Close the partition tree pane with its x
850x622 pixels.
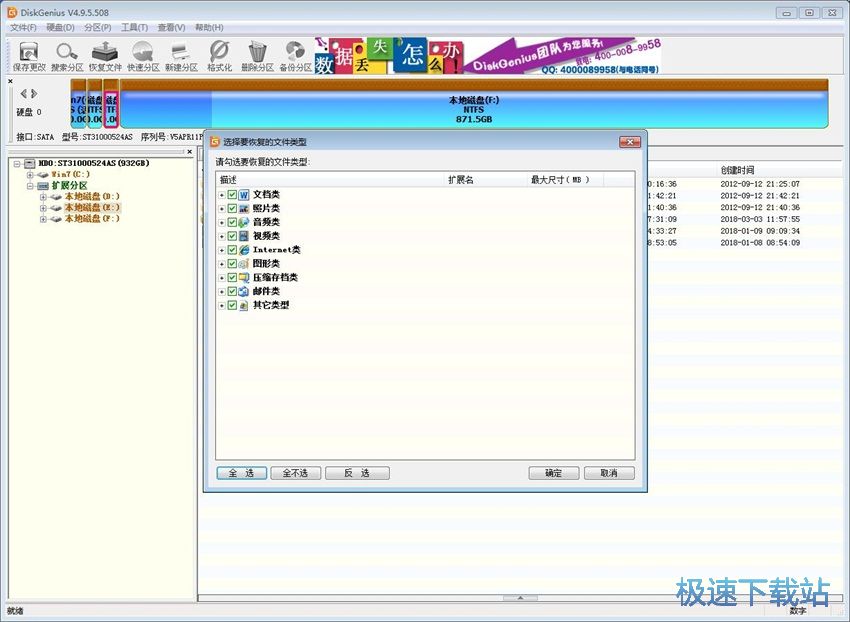click(190, 152)
